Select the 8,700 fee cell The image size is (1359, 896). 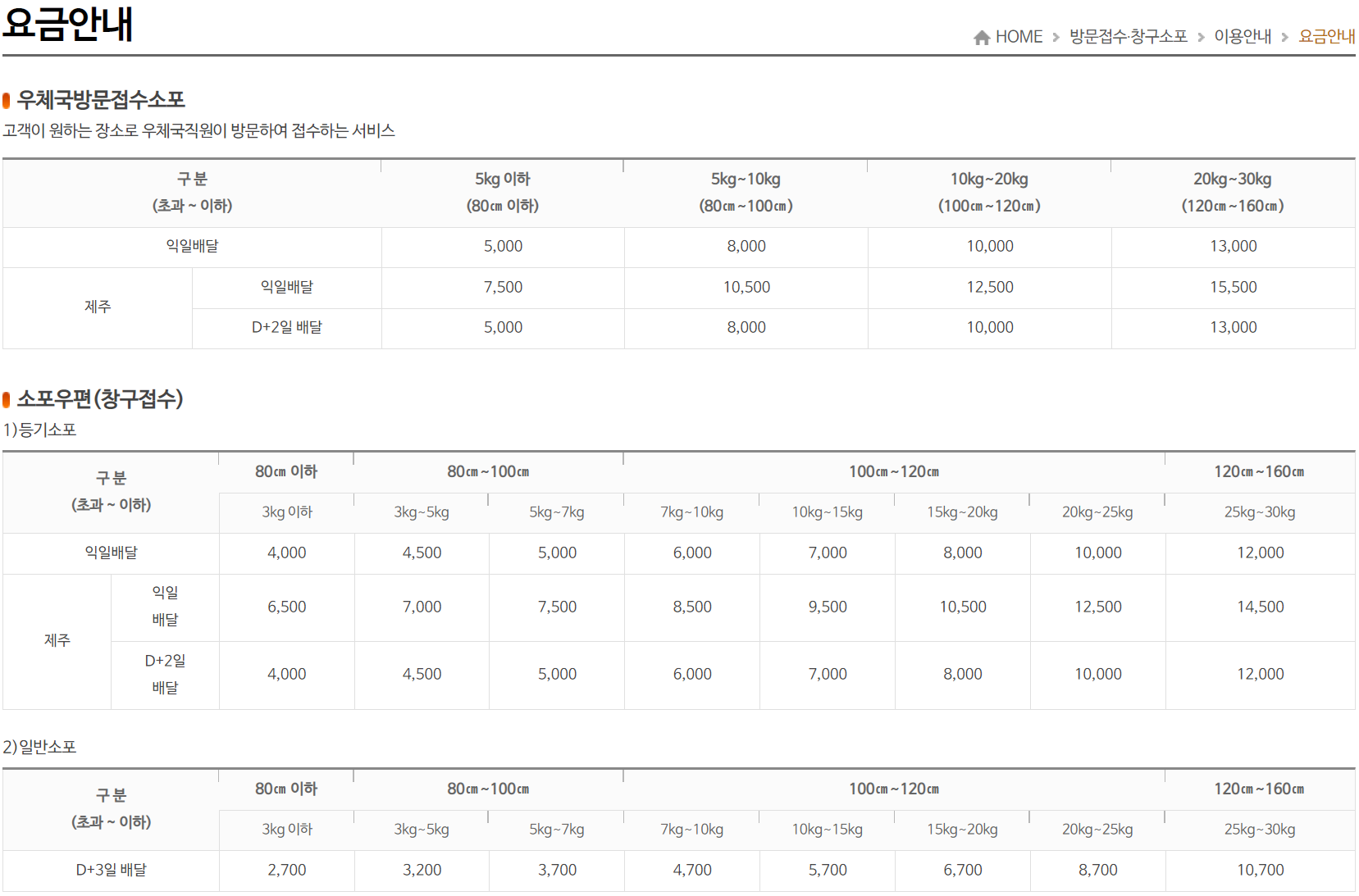click(1098, 871)
